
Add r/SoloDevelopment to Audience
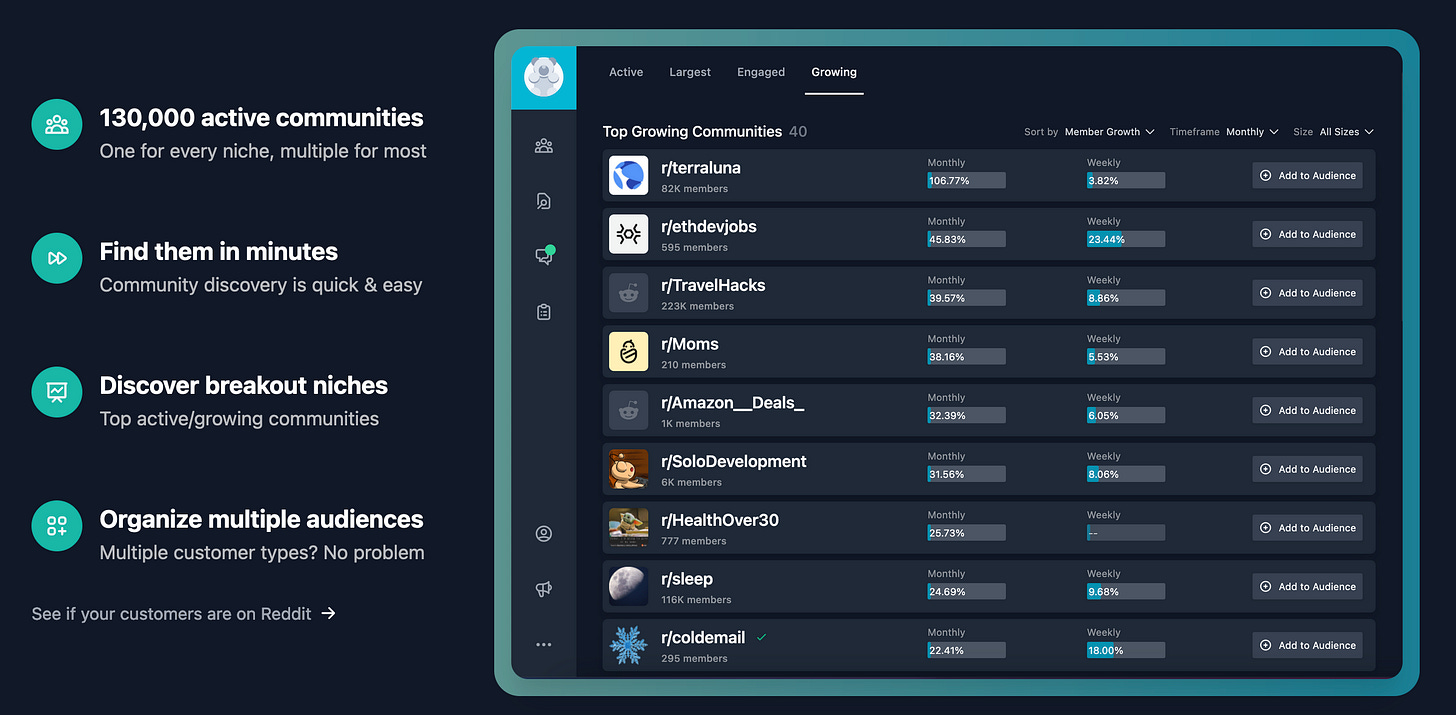point(1307,469)
